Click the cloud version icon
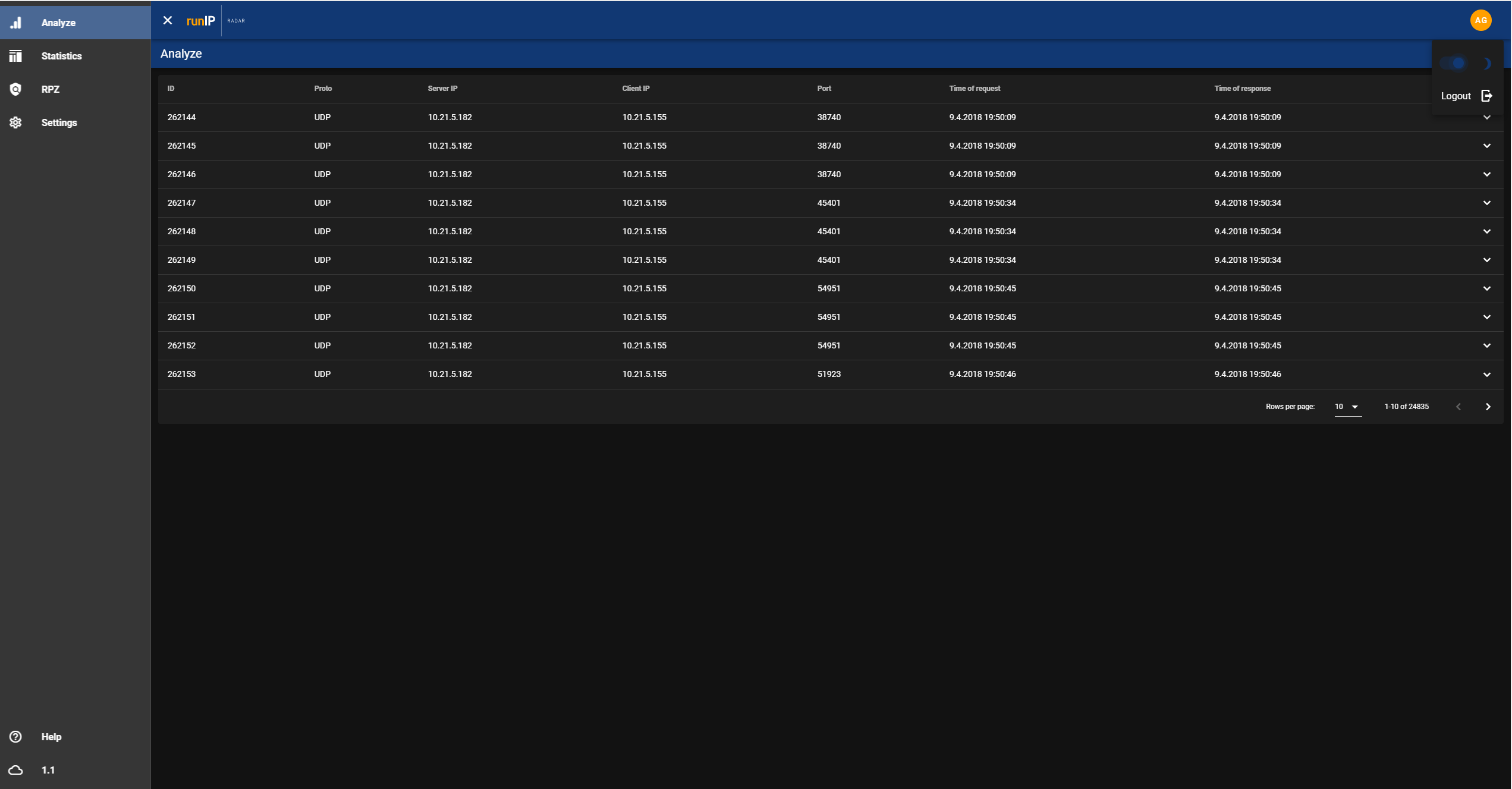Image resolution: width=1512 pixels, height=789 pixels. 16,770
